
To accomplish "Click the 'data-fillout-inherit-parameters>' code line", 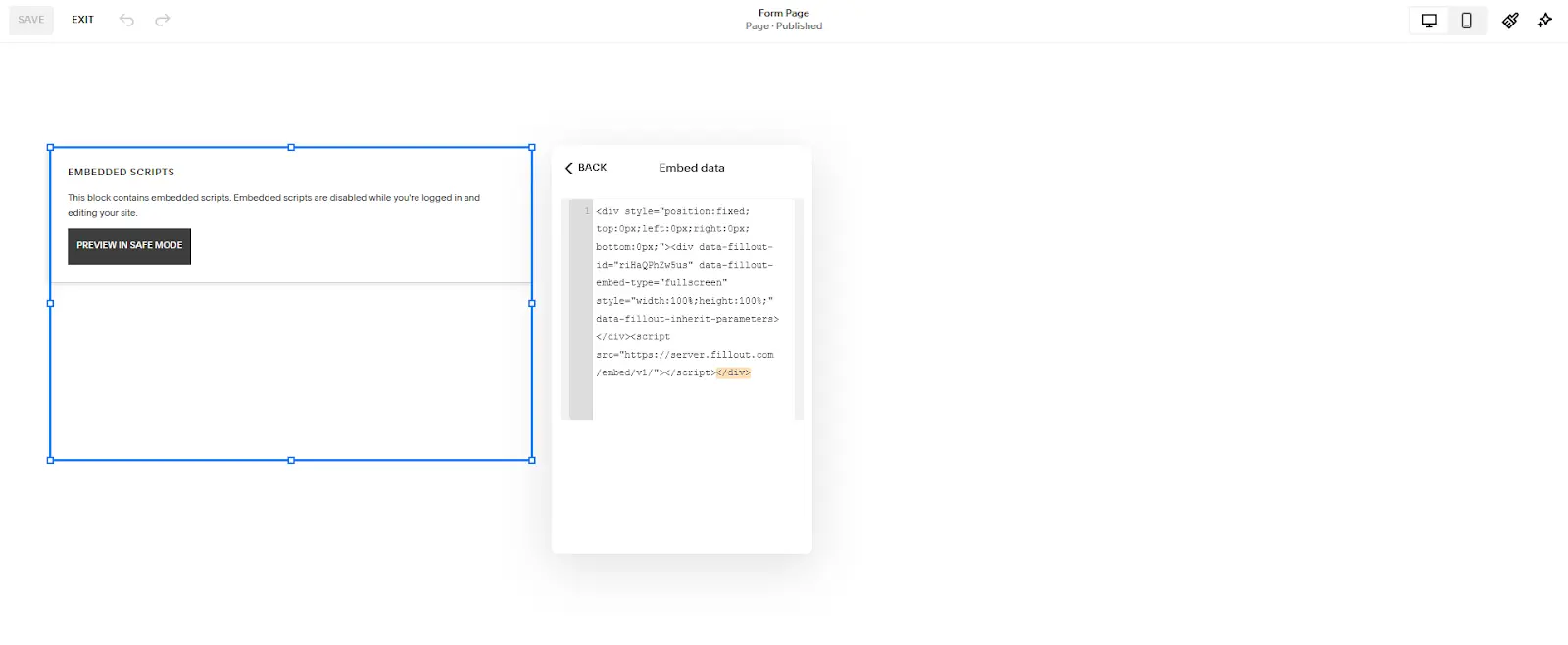I will [687, 319].
